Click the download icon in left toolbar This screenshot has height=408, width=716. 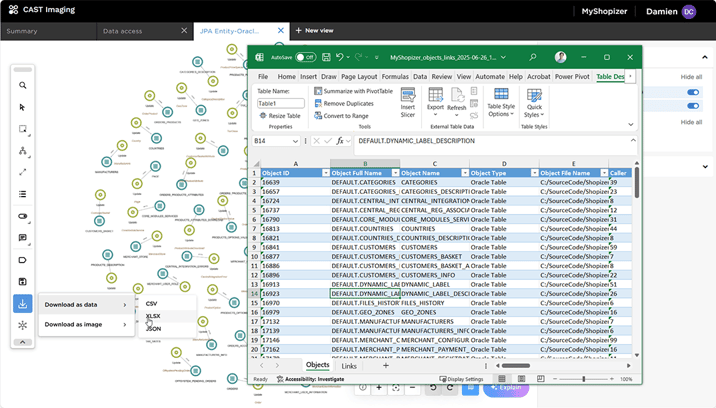coord(22,303)
